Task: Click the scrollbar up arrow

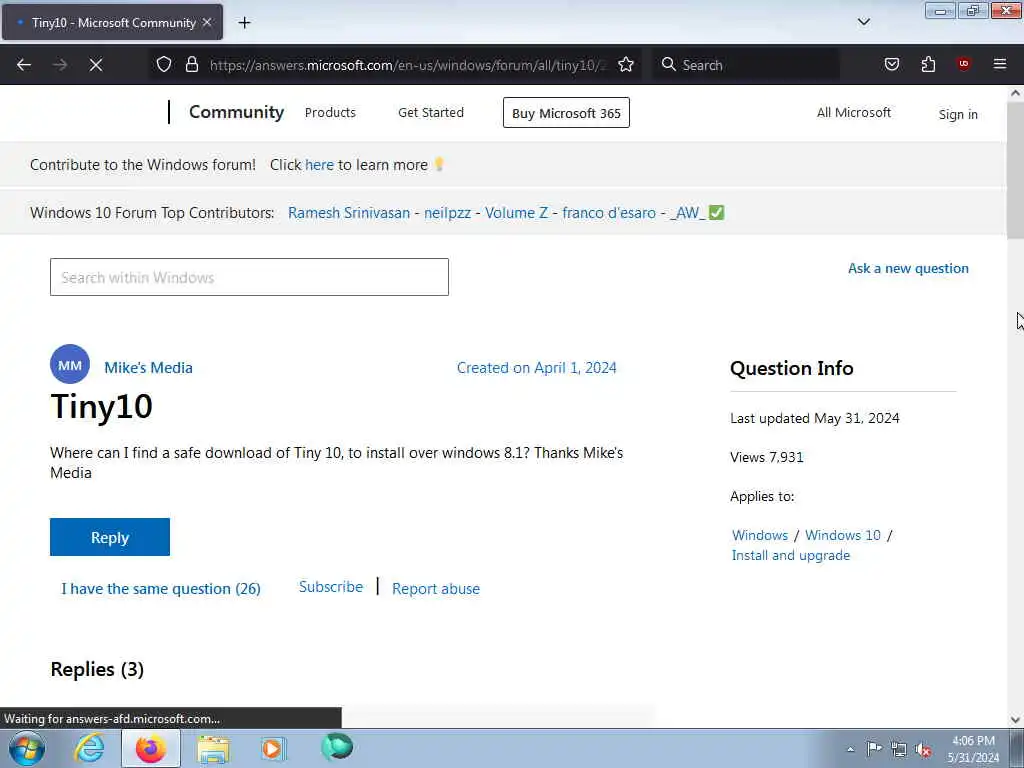Action: [1015, 93]
